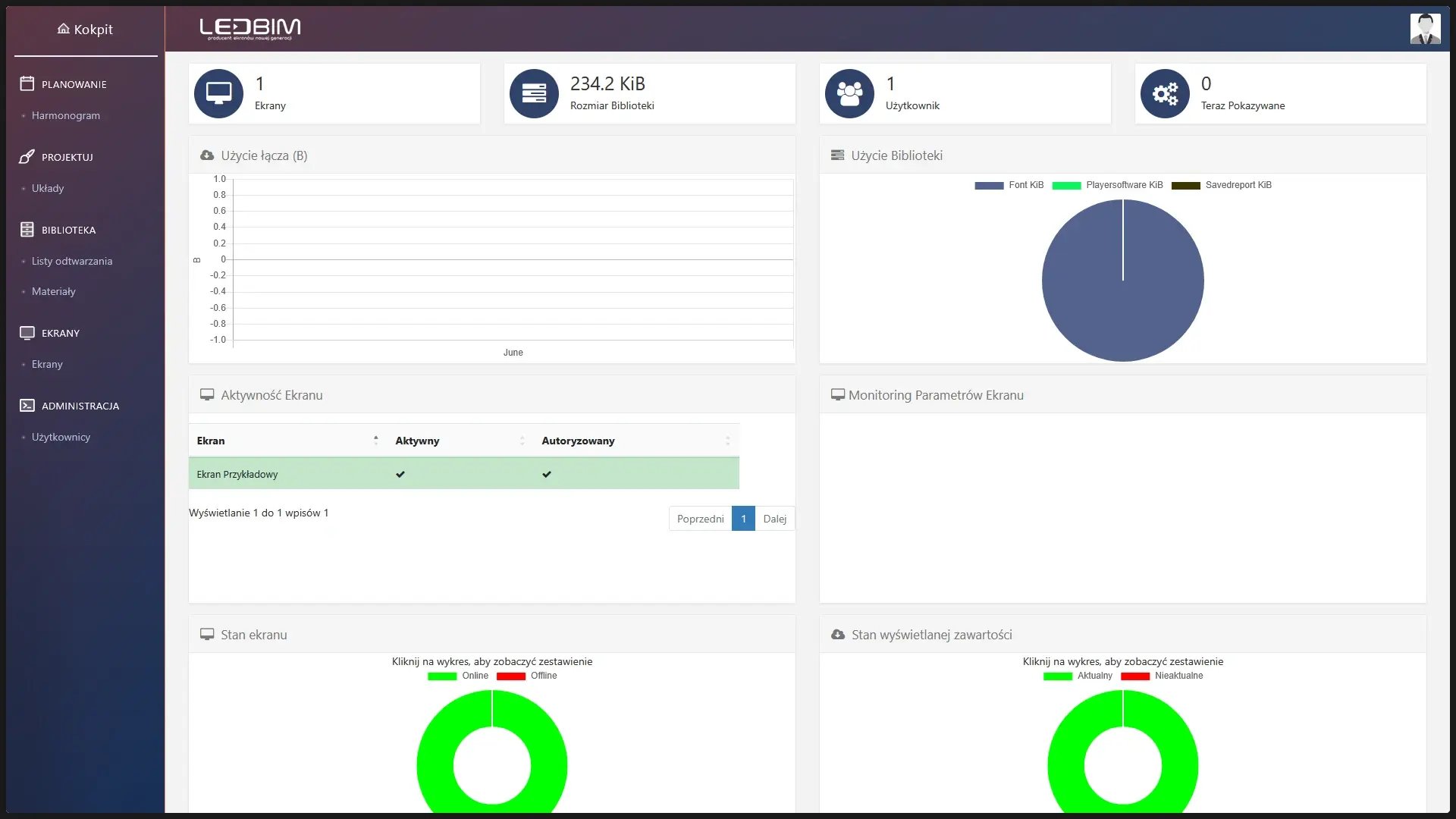Click the green Aktualny legend swatch
This screenshot has width=1456, height=819.
click(x=1059, y=675)
